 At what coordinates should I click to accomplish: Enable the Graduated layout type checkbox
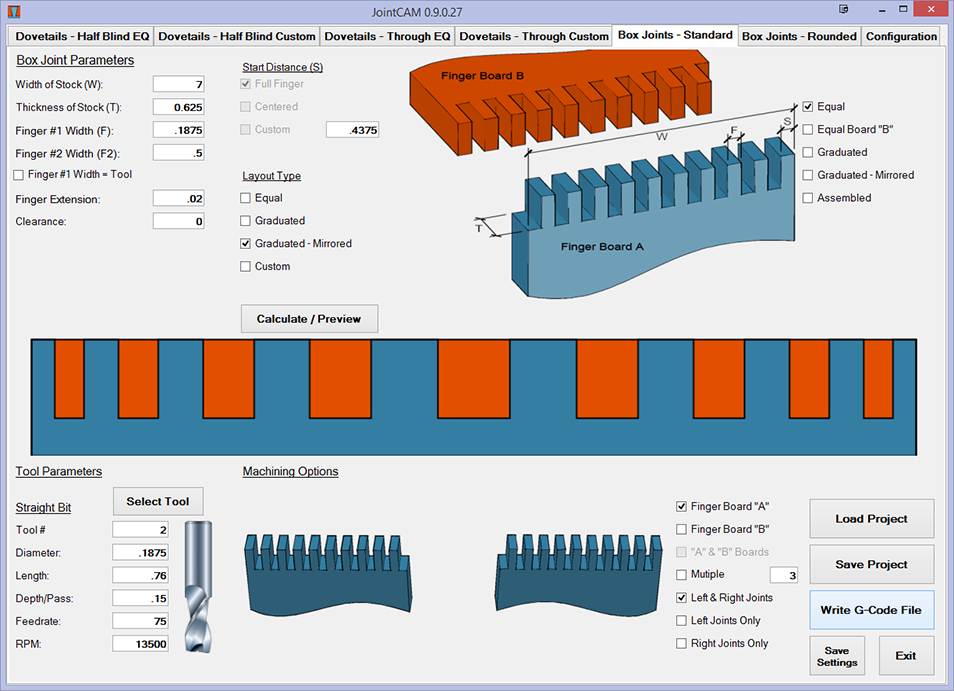point(246,221)
